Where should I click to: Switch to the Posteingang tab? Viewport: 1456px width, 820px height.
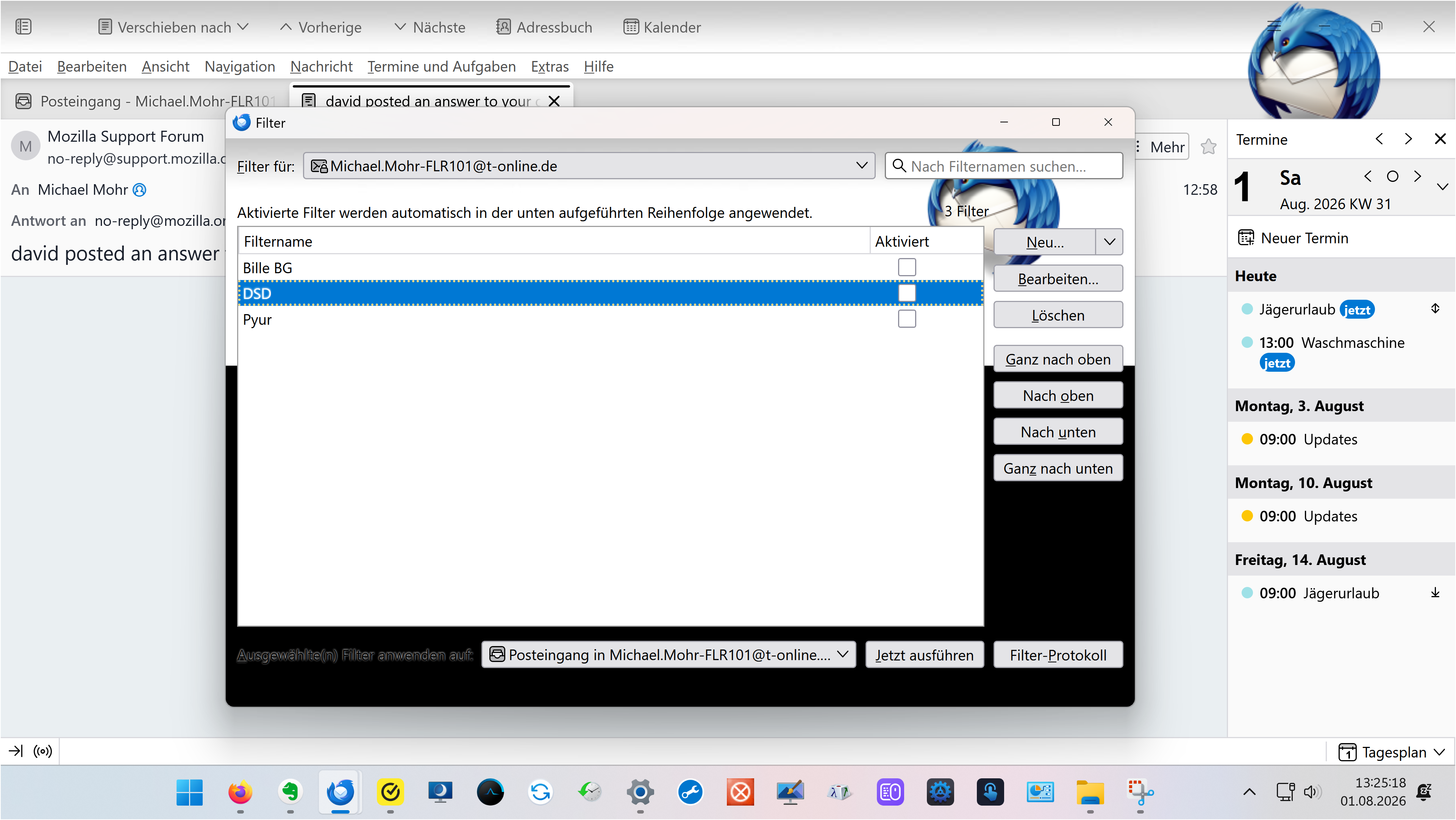coord(146,101)
